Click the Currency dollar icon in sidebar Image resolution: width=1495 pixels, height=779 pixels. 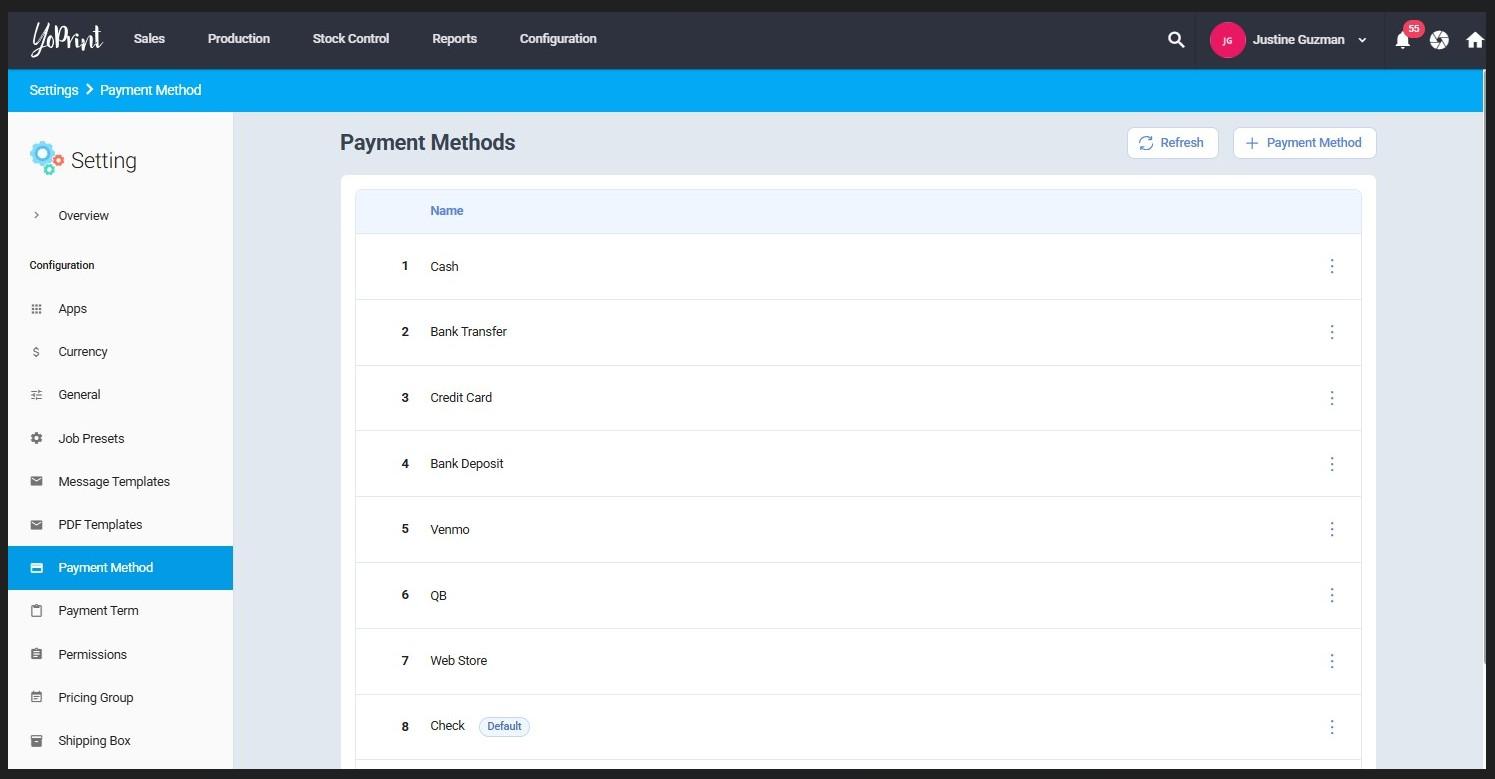[37, 352]
